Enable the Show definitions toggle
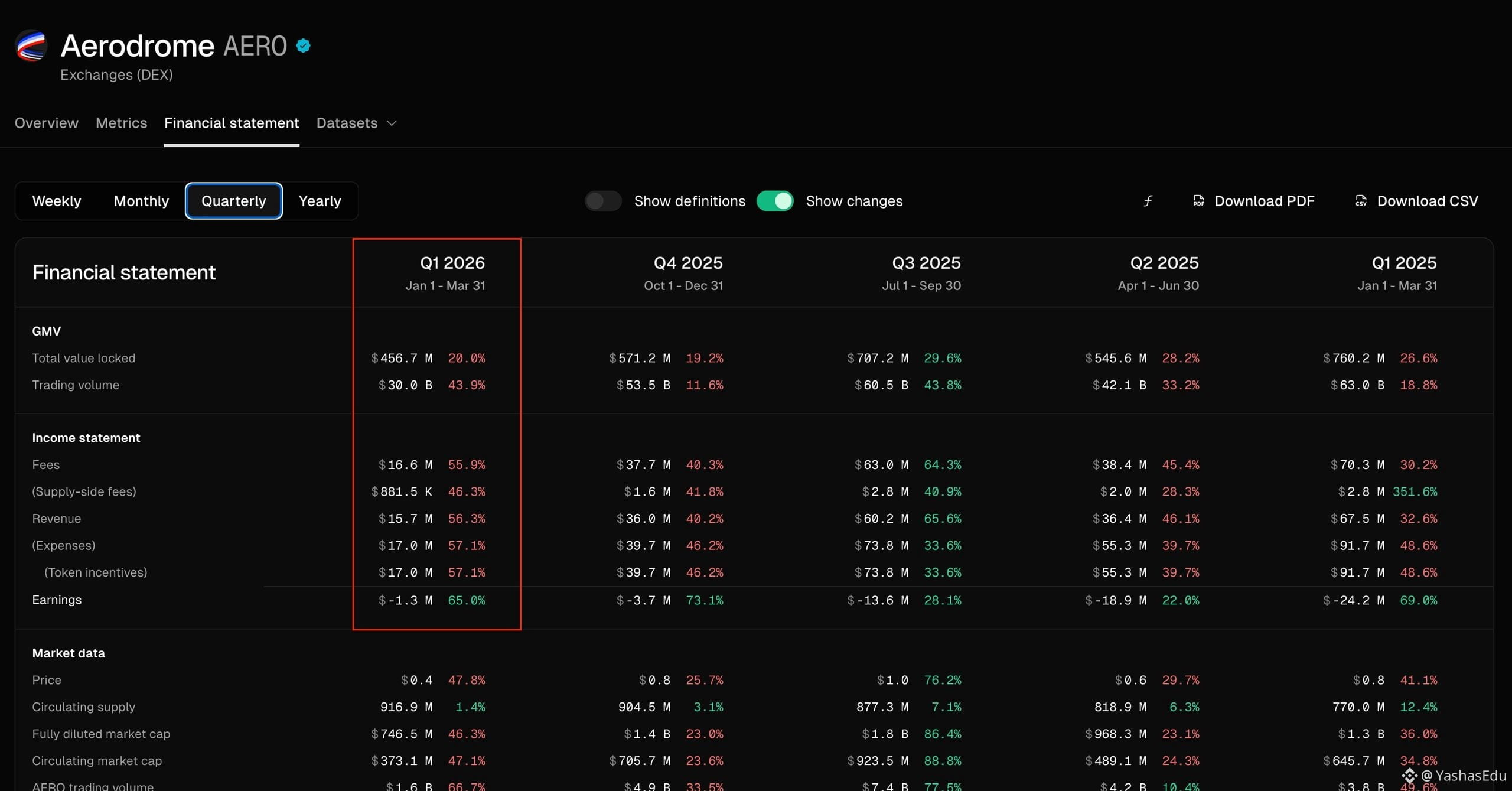Image resolution: width=1512 pixels, height=791 pixels. click(603, 201)
